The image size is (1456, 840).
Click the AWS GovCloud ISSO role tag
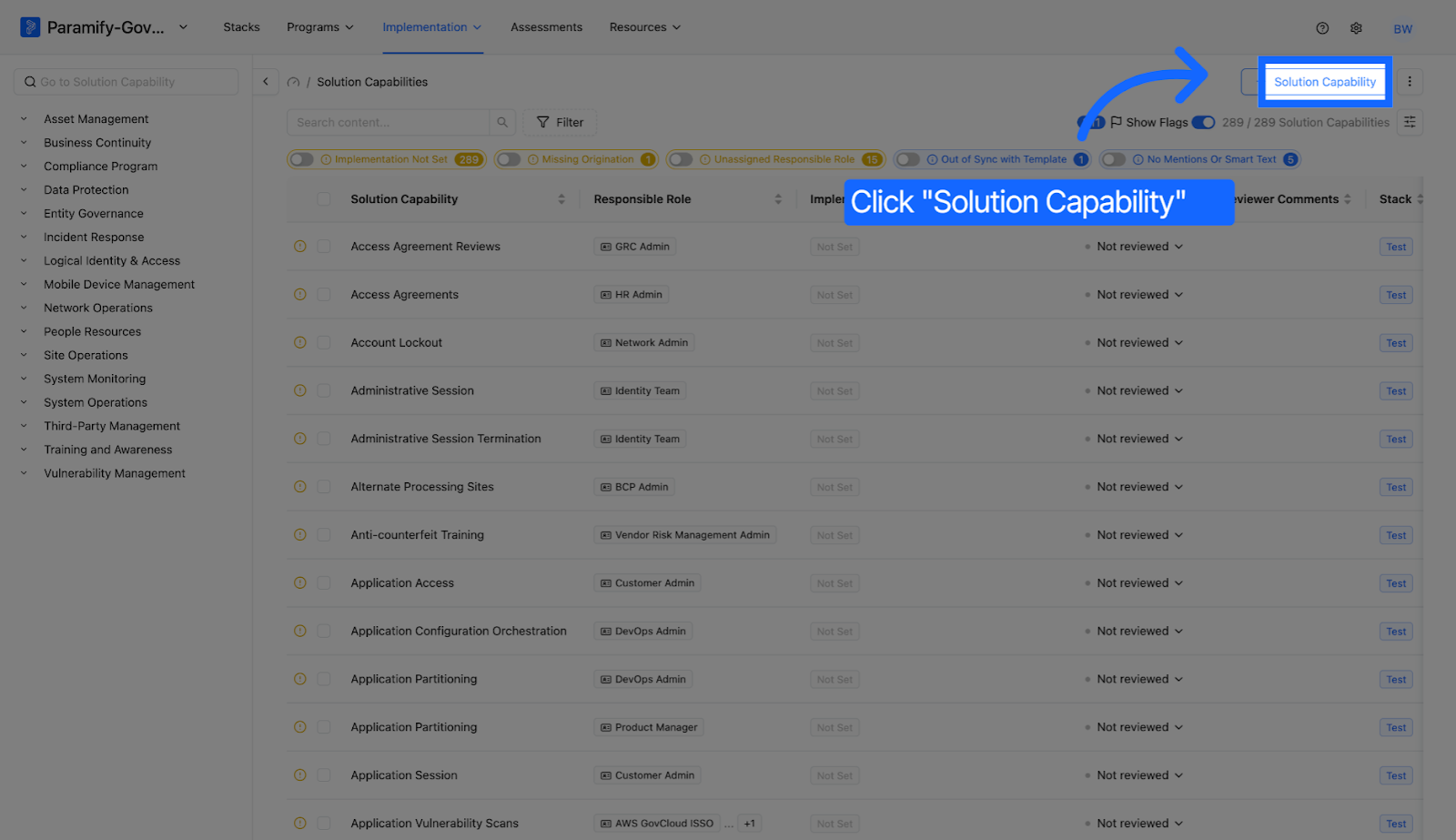tap(657, 824)
